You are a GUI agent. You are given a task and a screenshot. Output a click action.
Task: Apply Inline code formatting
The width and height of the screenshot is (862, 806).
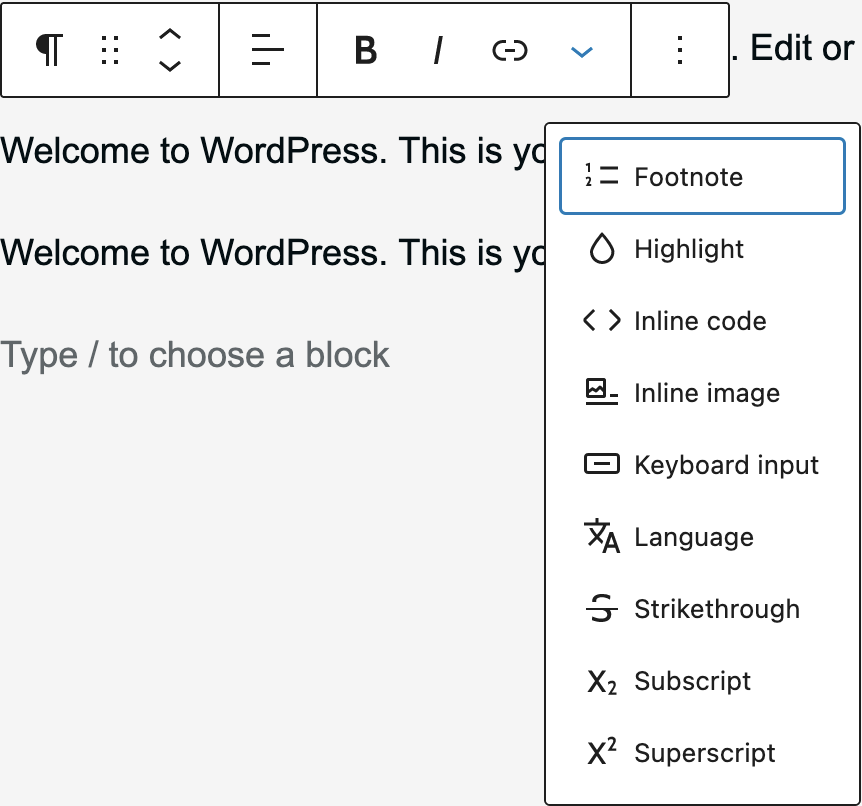point(702,321)
